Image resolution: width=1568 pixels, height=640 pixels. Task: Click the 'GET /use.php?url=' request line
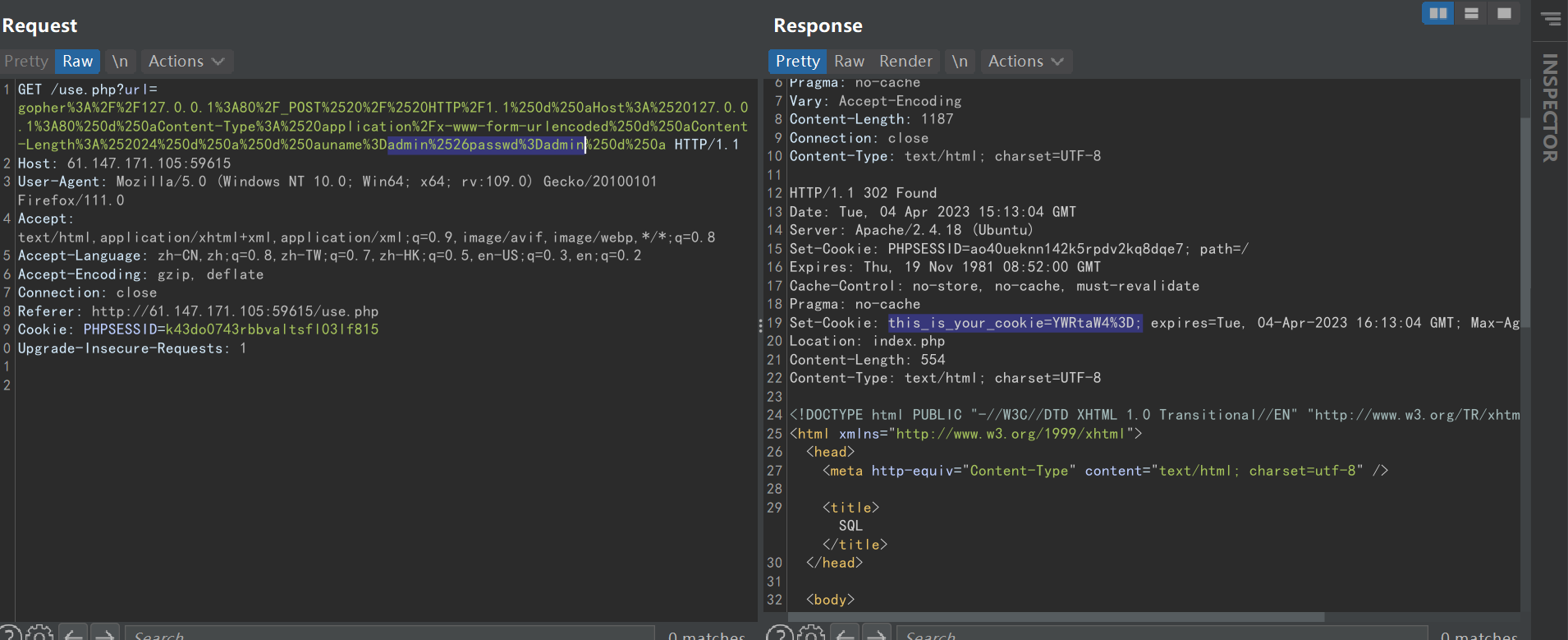click(x=88, y=89)
